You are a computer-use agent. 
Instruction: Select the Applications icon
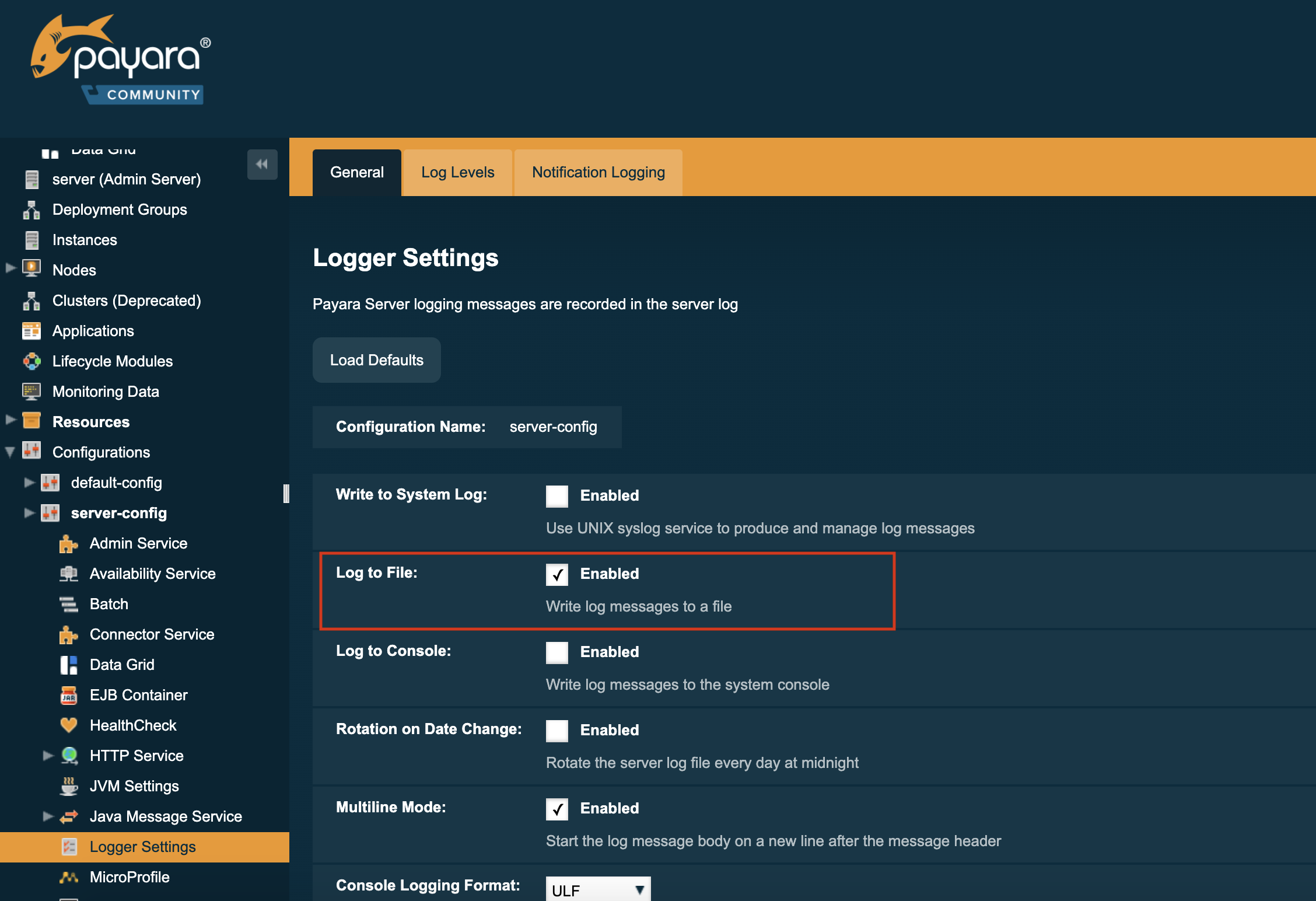32,331
